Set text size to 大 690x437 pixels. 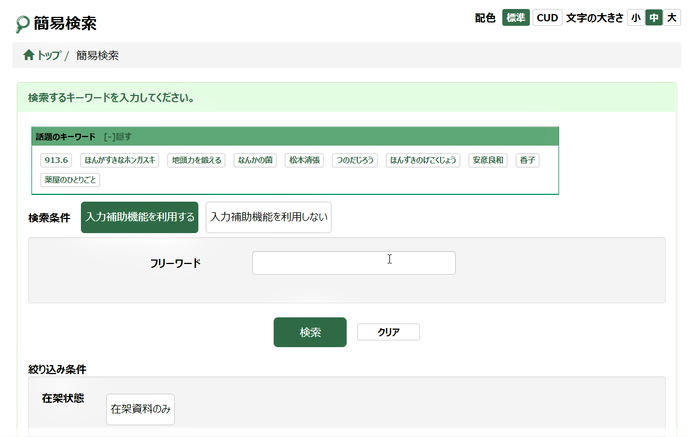point(671,18)
